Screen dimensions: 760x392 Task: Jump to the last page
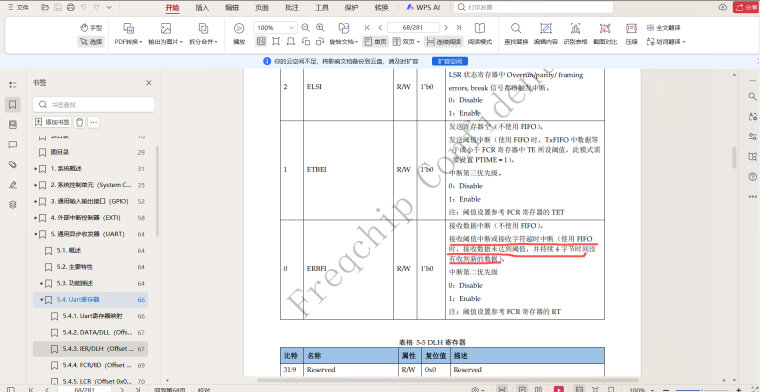pos(459,28)
